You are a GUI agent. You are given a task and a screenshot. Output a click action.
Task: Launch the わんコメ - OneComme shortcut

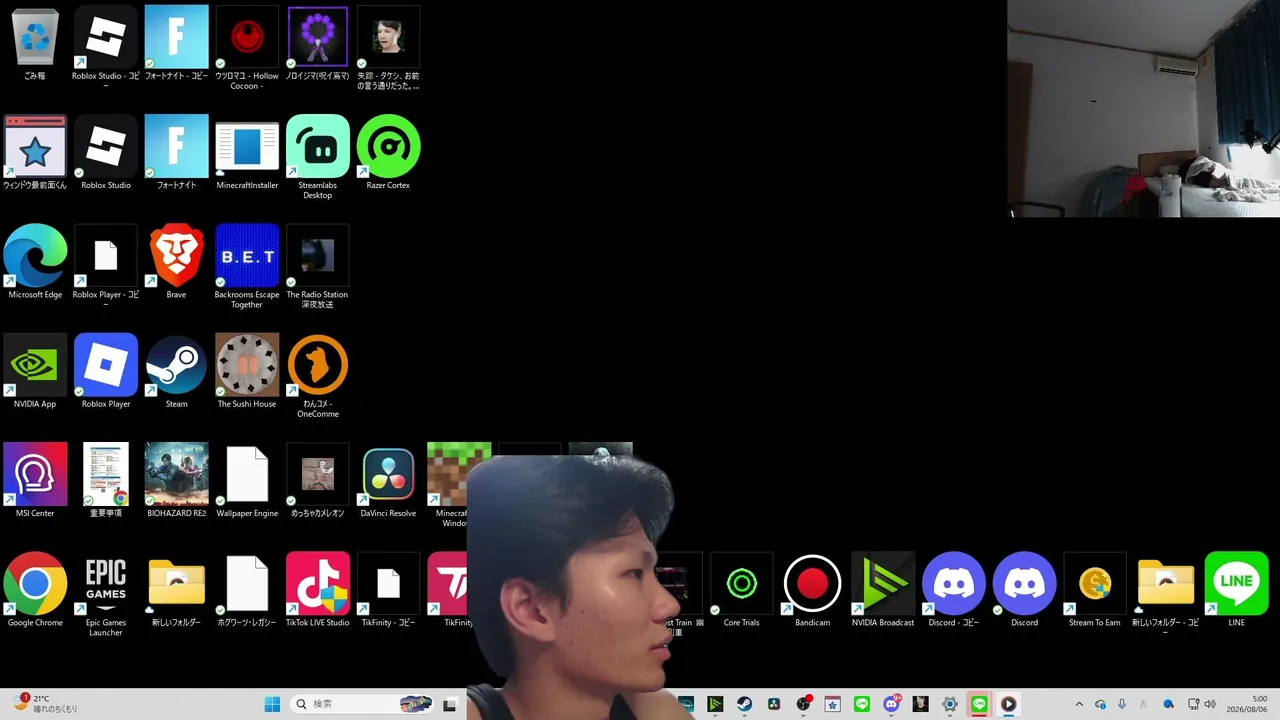pos(318,375)
